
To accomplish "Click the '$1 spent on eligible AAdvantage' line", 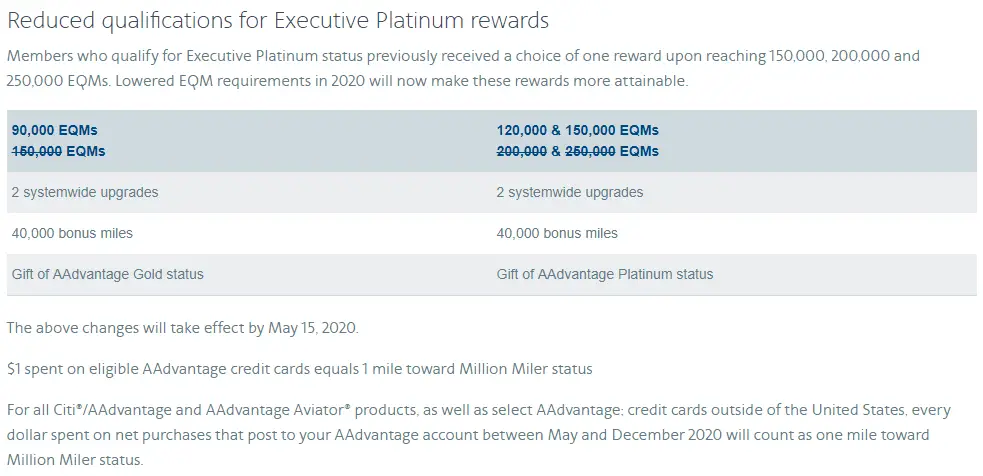I will coord(300,369).
